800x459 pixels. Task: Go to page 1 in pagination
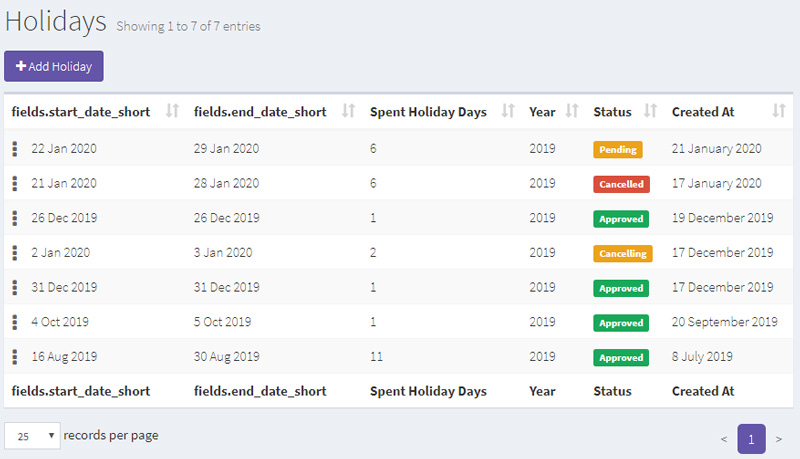tap(751, 439)
